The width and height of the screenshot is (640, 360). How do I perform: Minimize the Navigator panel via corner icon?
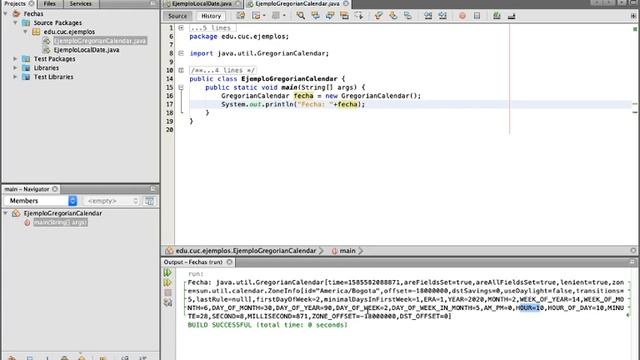click(153, 189)
